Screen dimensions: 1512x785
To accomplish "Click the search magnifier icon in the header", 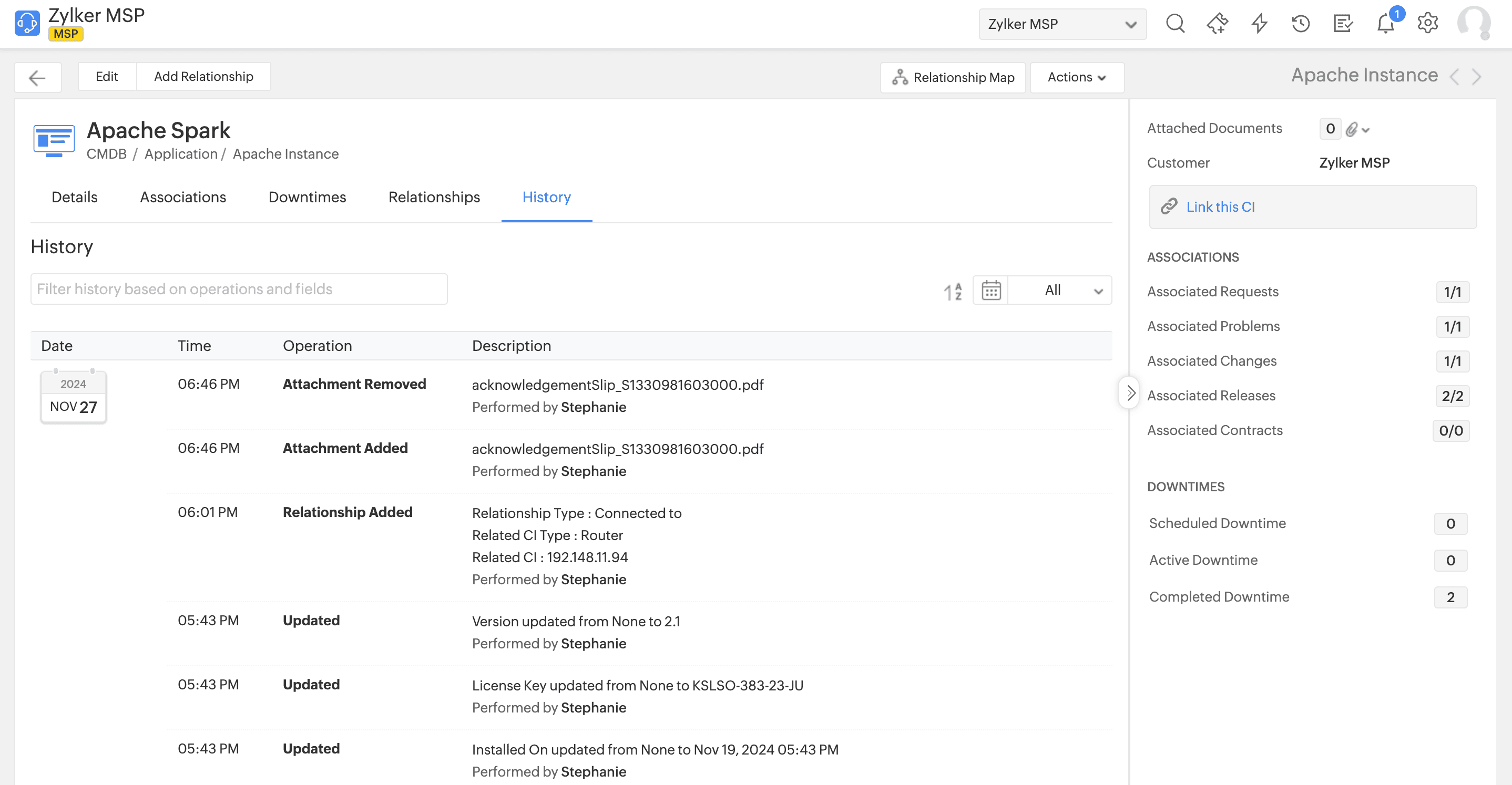I will tap(1174, 24).
